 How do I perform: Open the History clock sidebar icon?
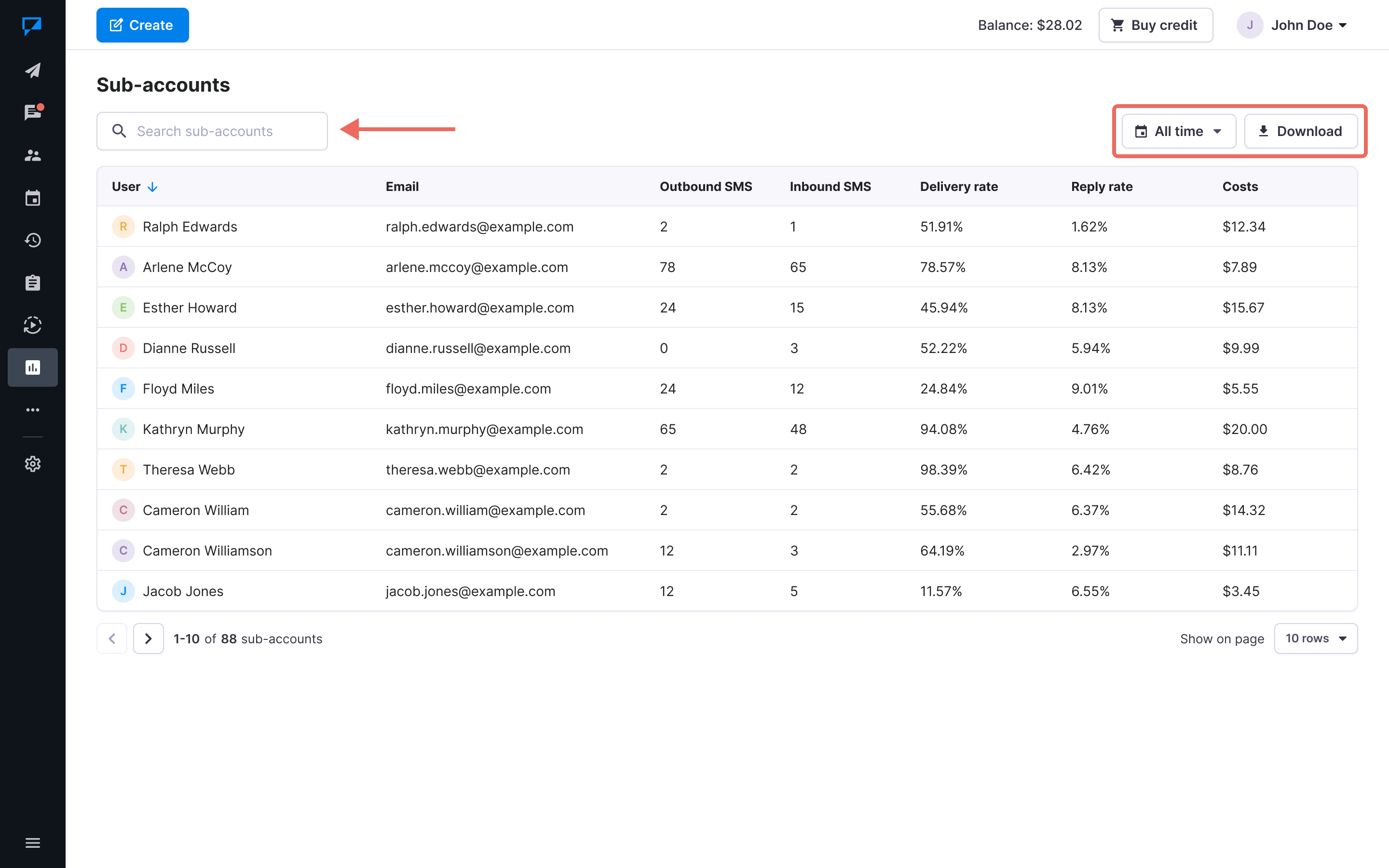pos(33,240)
